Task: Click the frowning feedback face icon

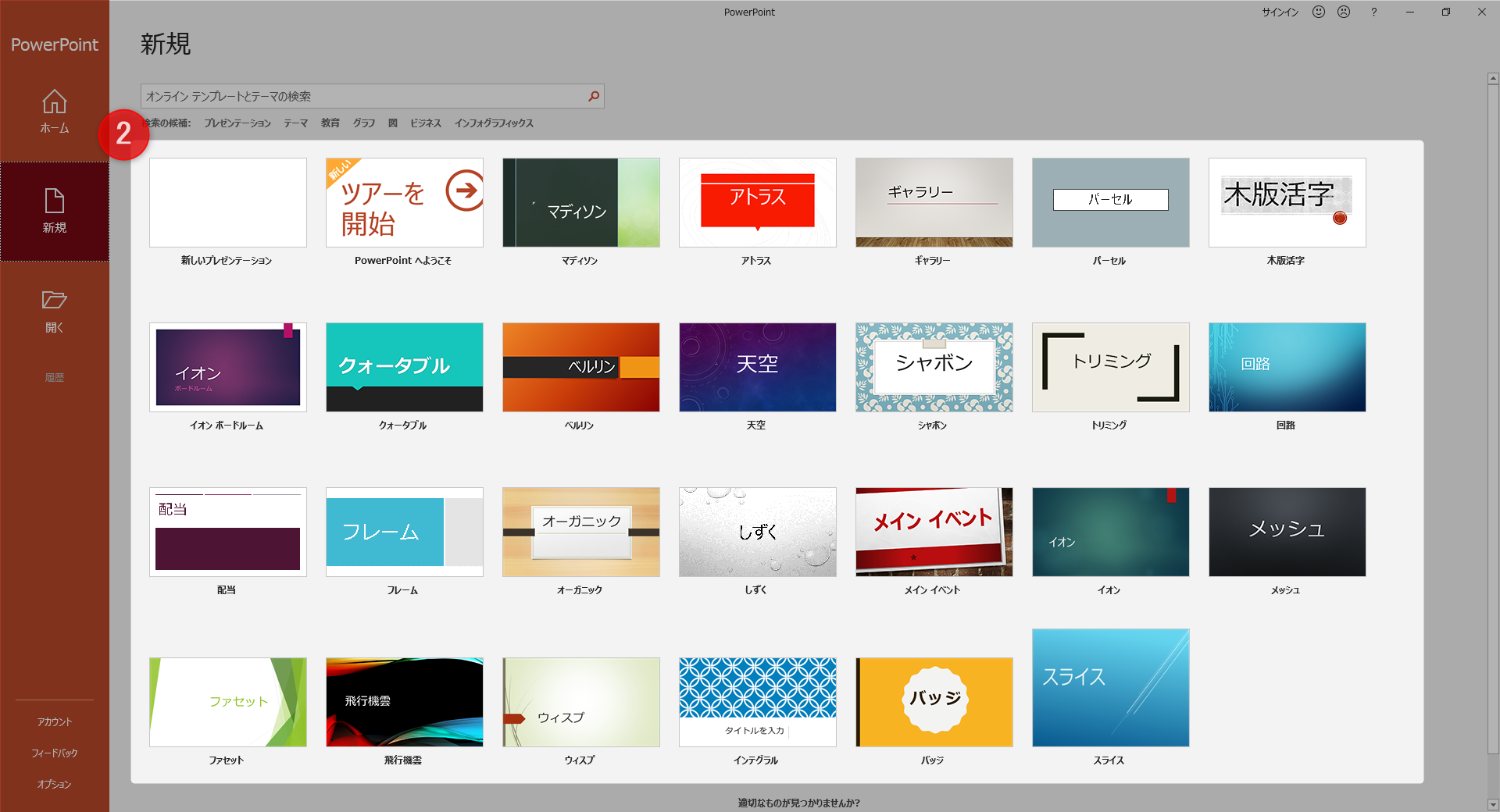Action: tap(1344, 12)
